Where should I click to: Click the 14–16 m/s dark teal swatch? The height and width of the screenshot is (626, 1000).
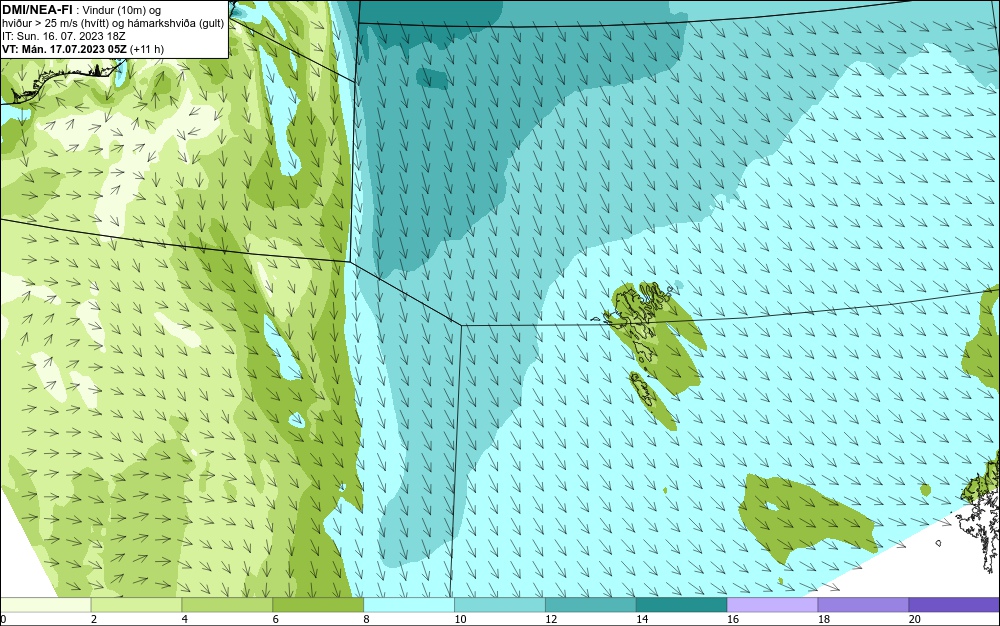coord(681,604)
